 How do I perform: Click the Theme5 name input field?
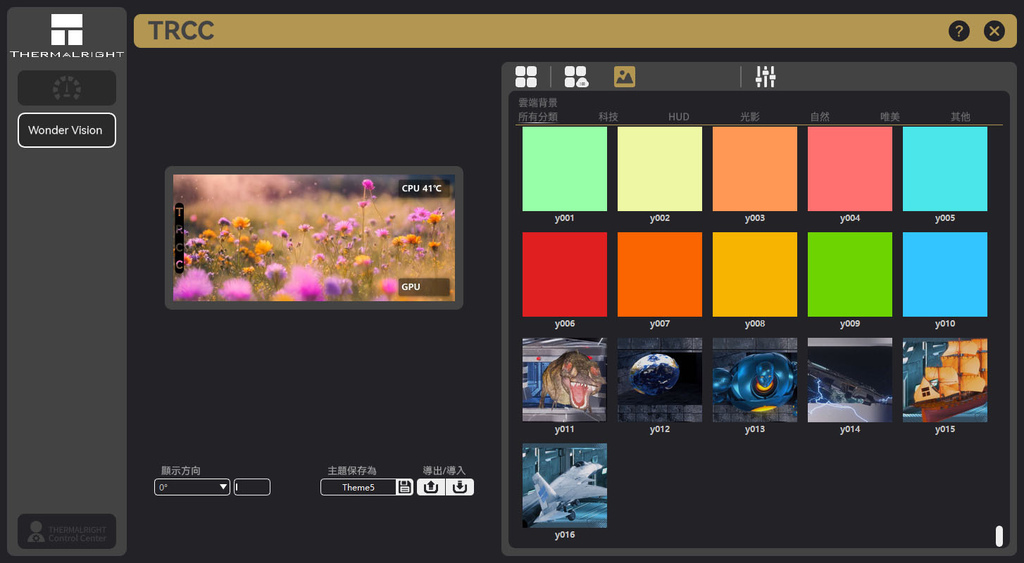tap(358, 487)
